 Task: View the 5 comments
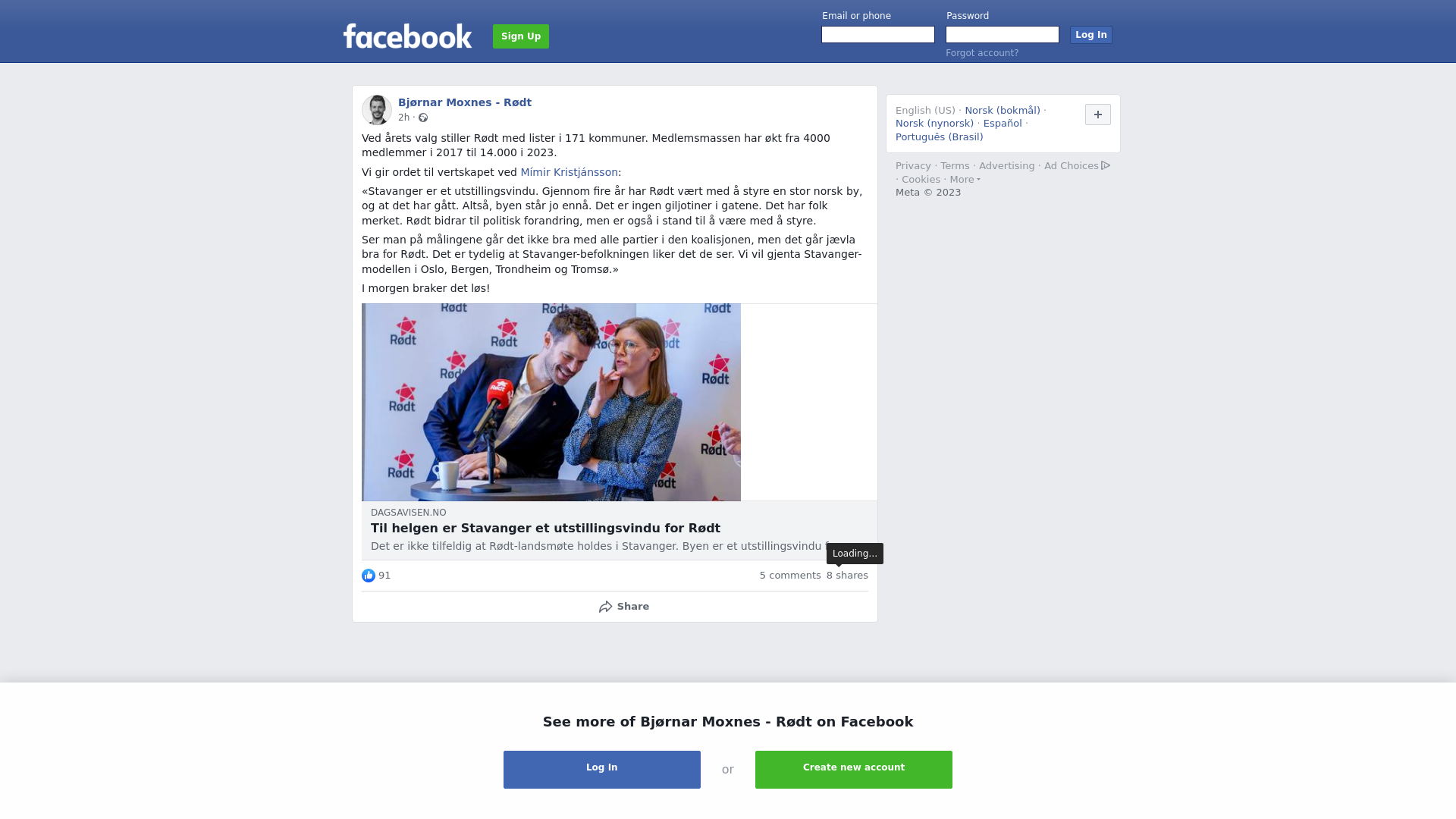[x=790, y=576]
